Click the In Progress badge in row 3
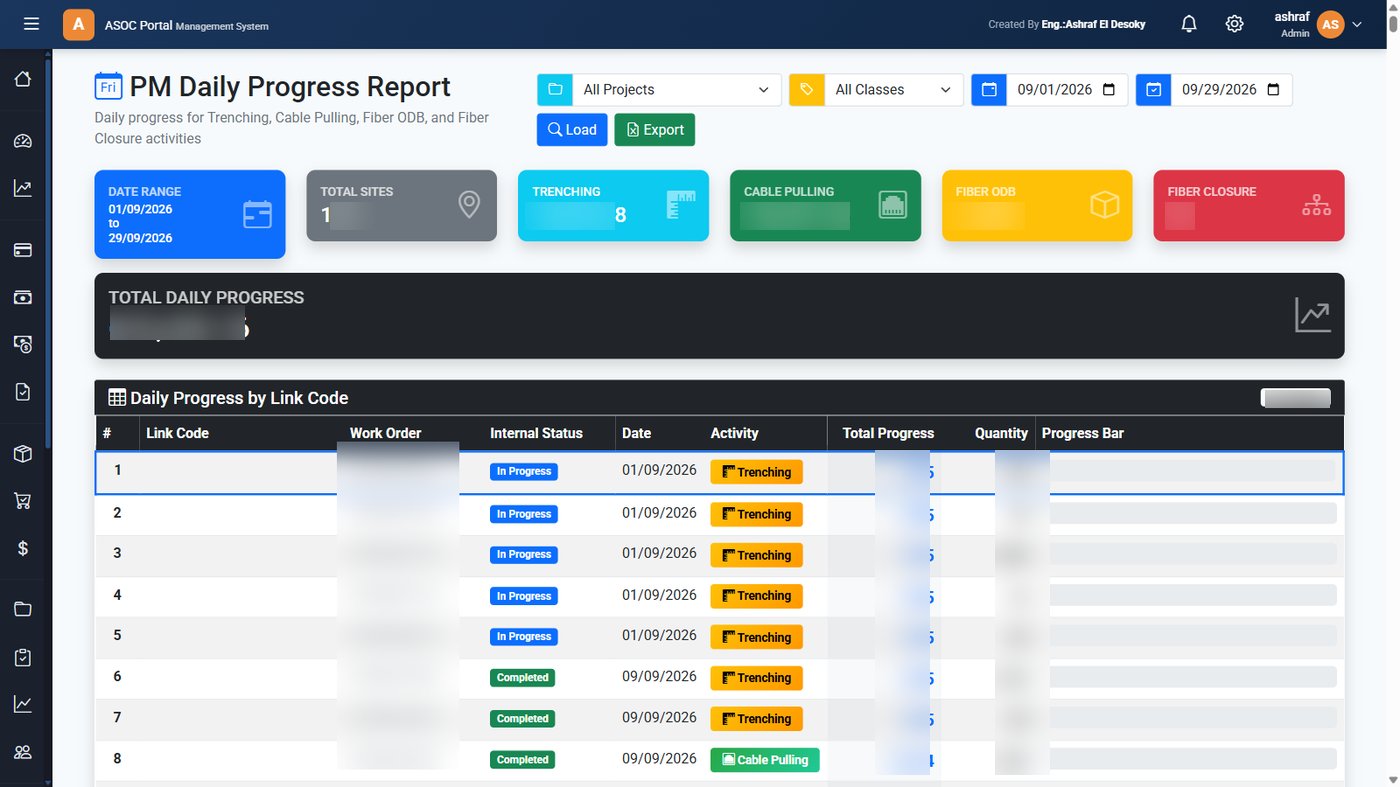This screenshot has height=787, width=1400. pyautogui.click(x=523, y=554)
